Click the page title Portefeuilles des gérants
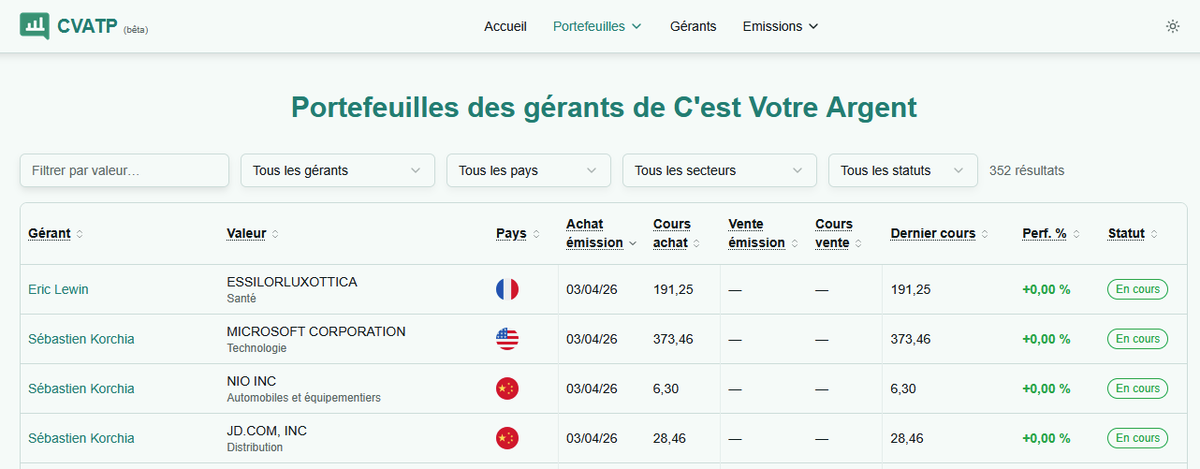The image size is (1200, 469). [x=604, y=107]
